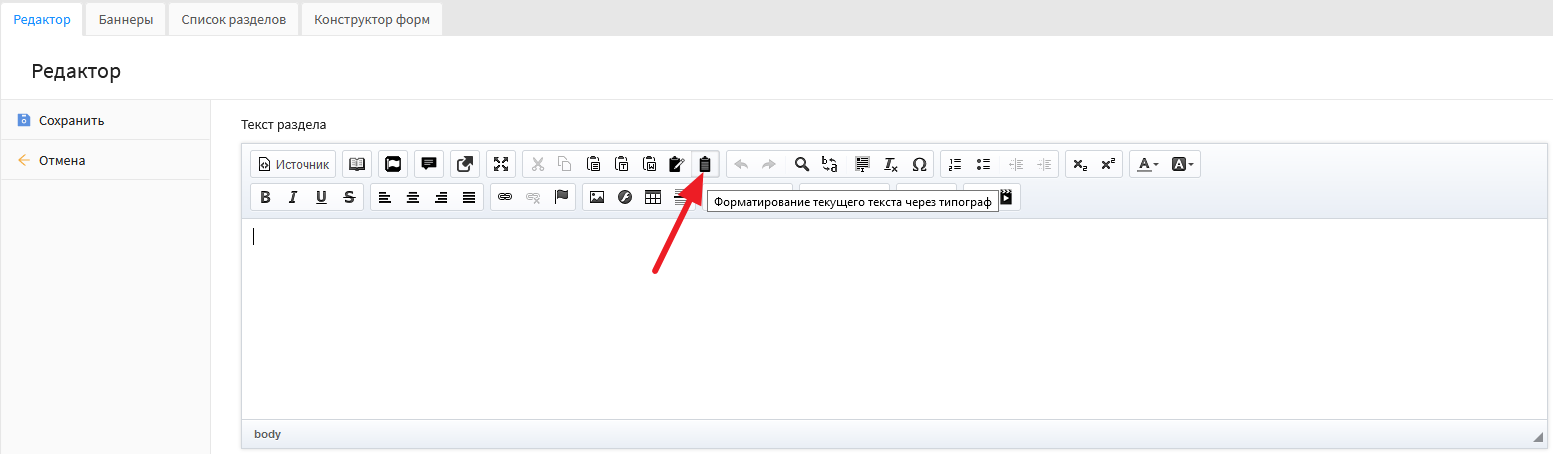Toggle underline formatting
The image size is (1553, 454).
(x=321, y=197)
